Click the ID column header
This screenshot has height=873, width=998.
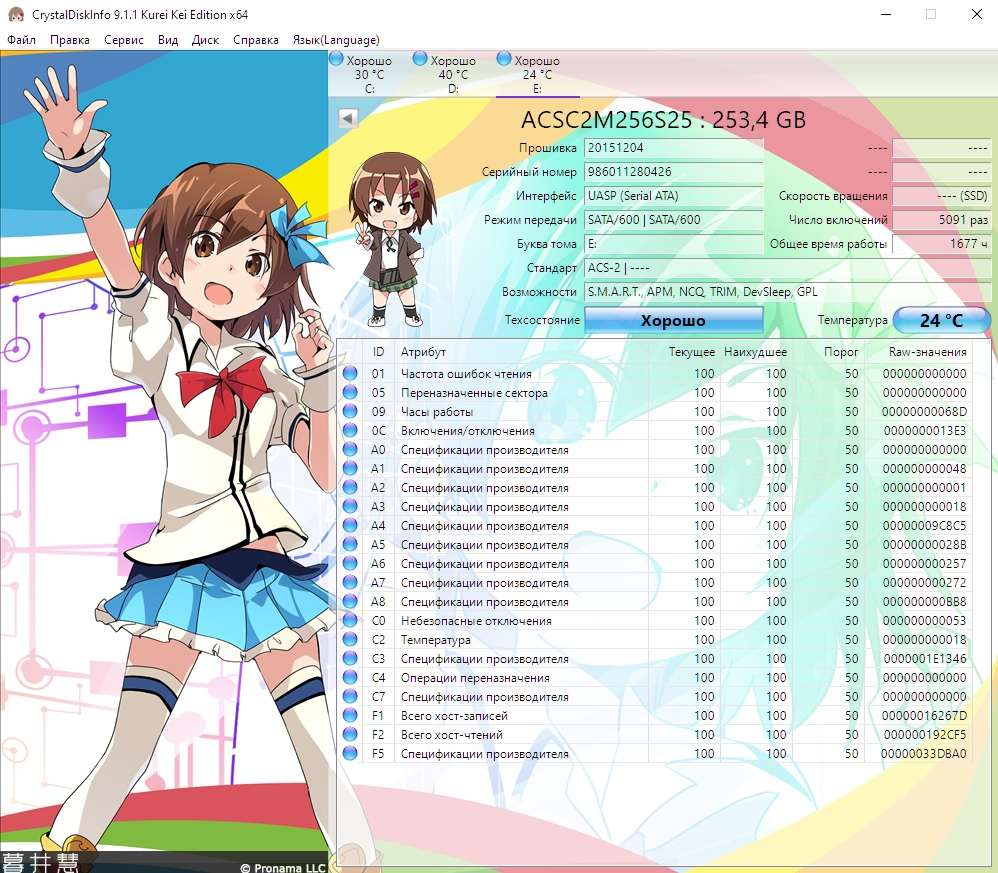click(378, 352)
